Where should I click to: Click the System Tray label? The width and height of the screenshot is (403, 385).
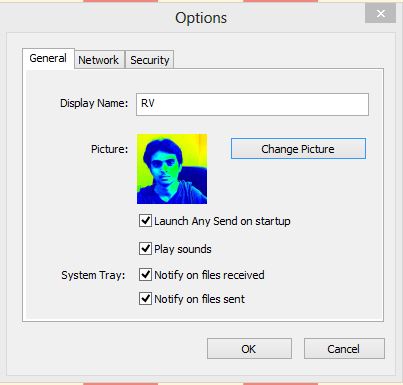pos(93,275)
